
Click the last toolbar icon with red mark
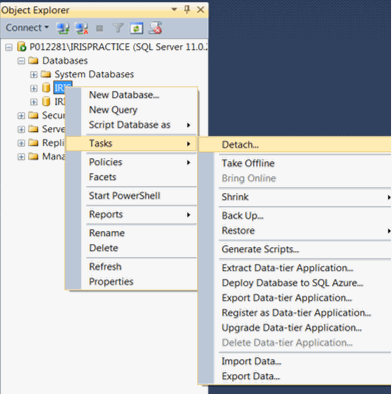tap(155, 28)
